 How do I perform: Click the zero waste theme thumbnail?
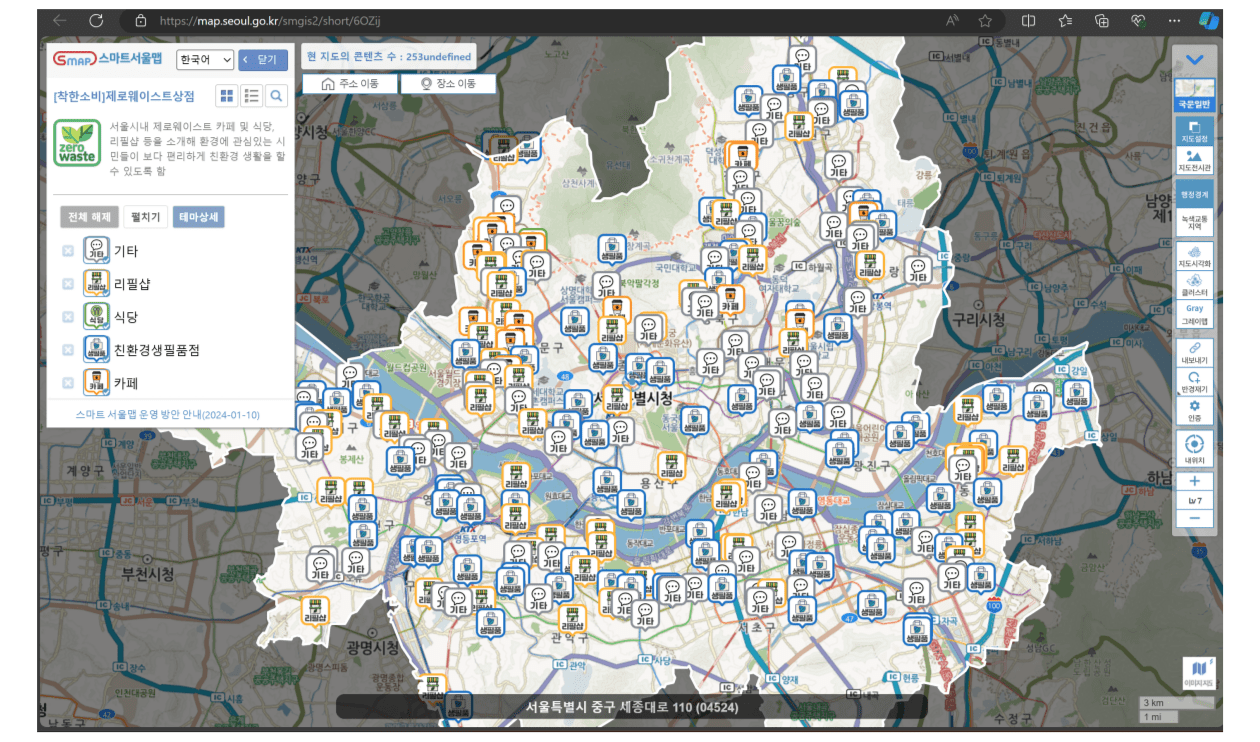[77, 142]
